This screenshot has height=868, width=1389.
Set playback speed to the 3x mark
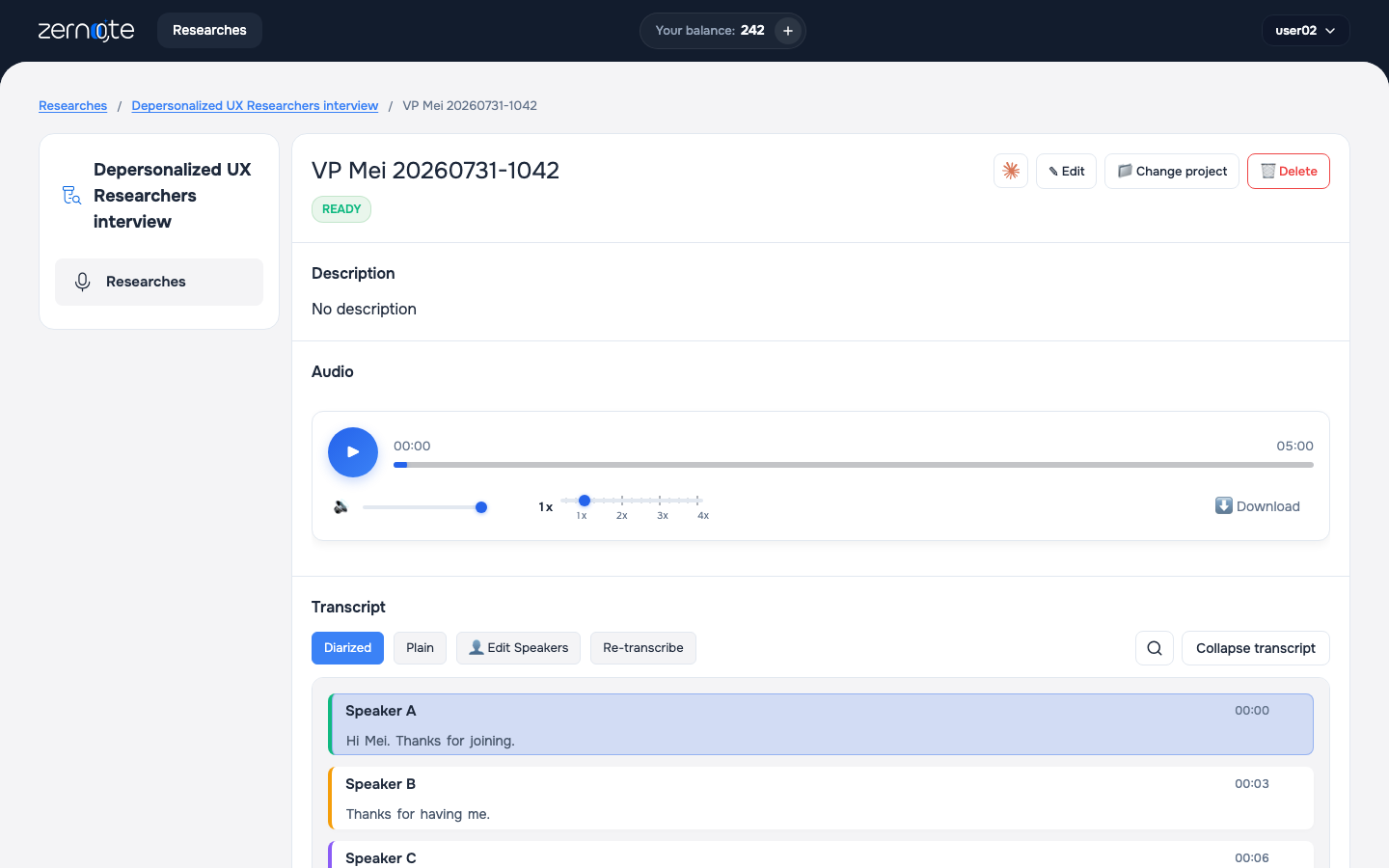click(663, 515)
